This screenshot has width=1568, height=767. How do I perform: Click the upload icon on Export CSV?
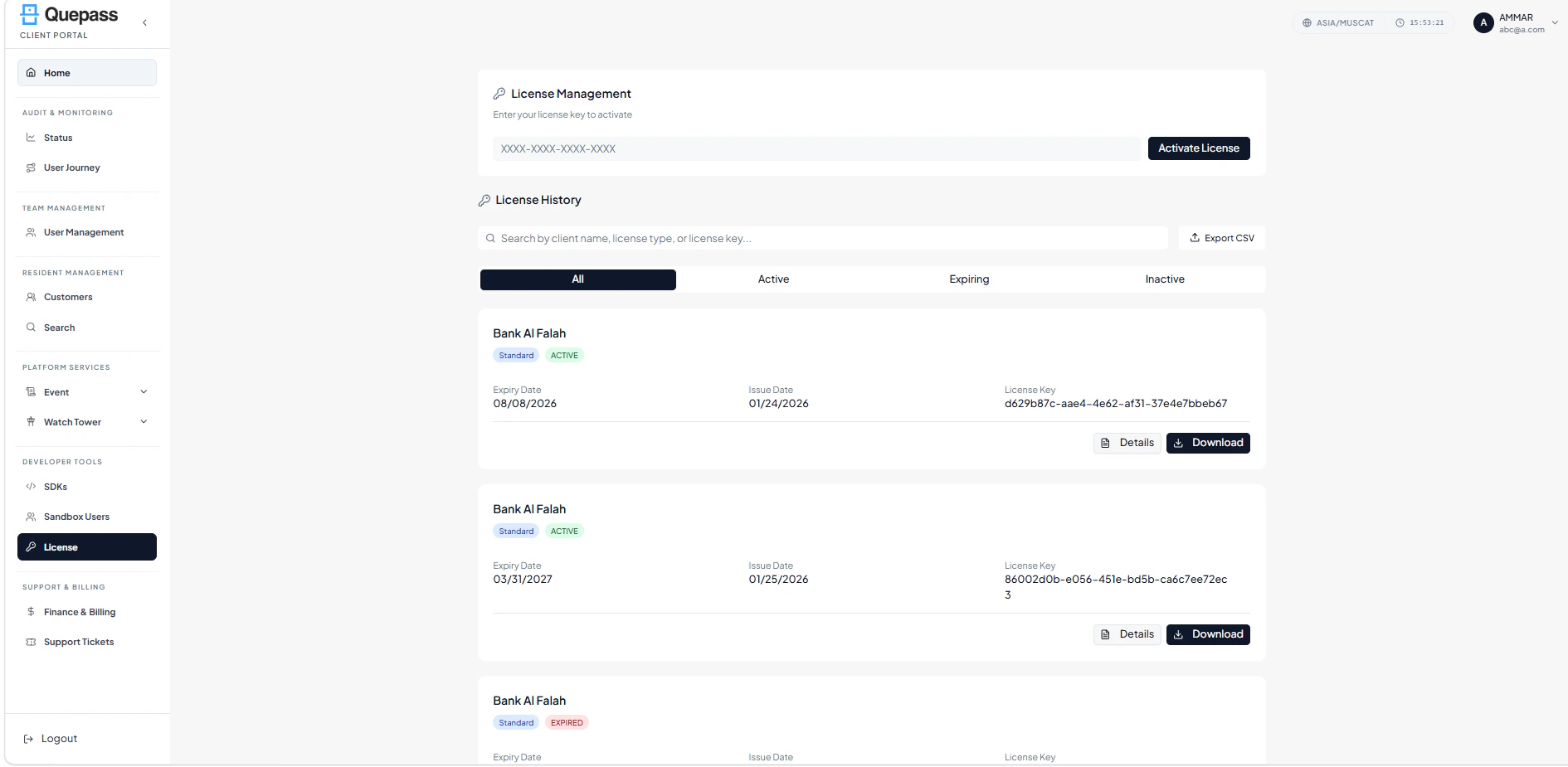(x=1195, y=238)
